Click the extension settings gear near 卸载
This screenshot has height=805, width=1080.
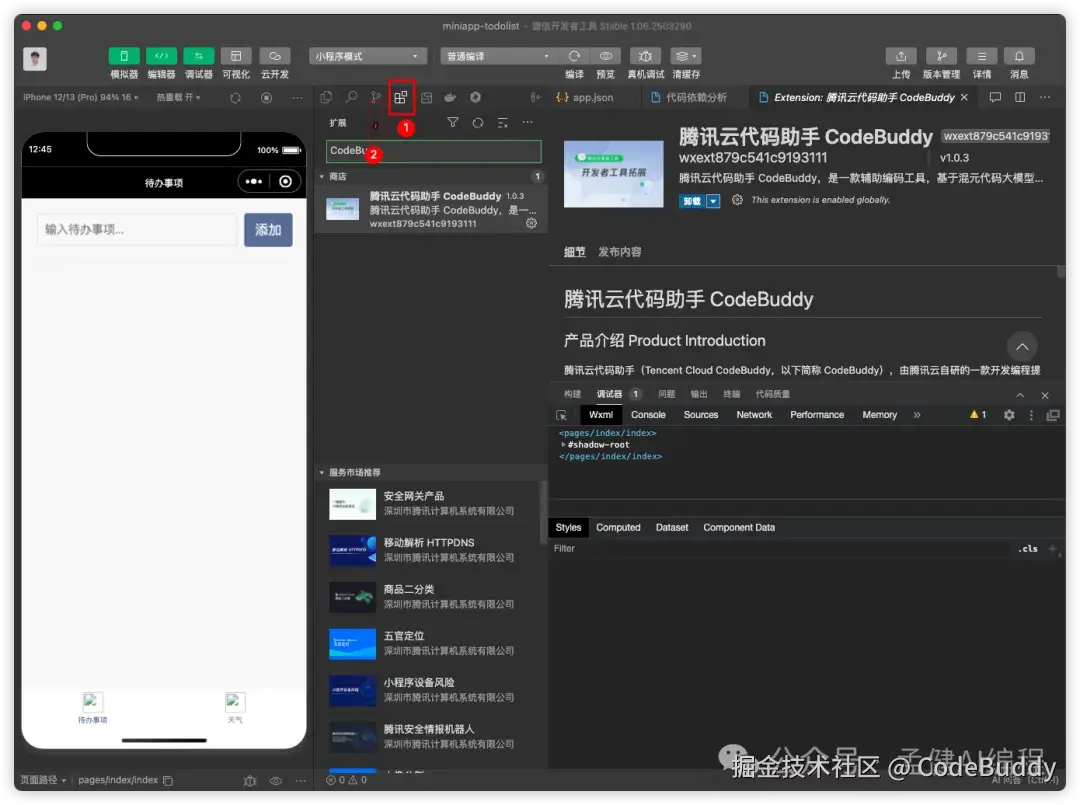pyautogui.click(x=737, y=200)
